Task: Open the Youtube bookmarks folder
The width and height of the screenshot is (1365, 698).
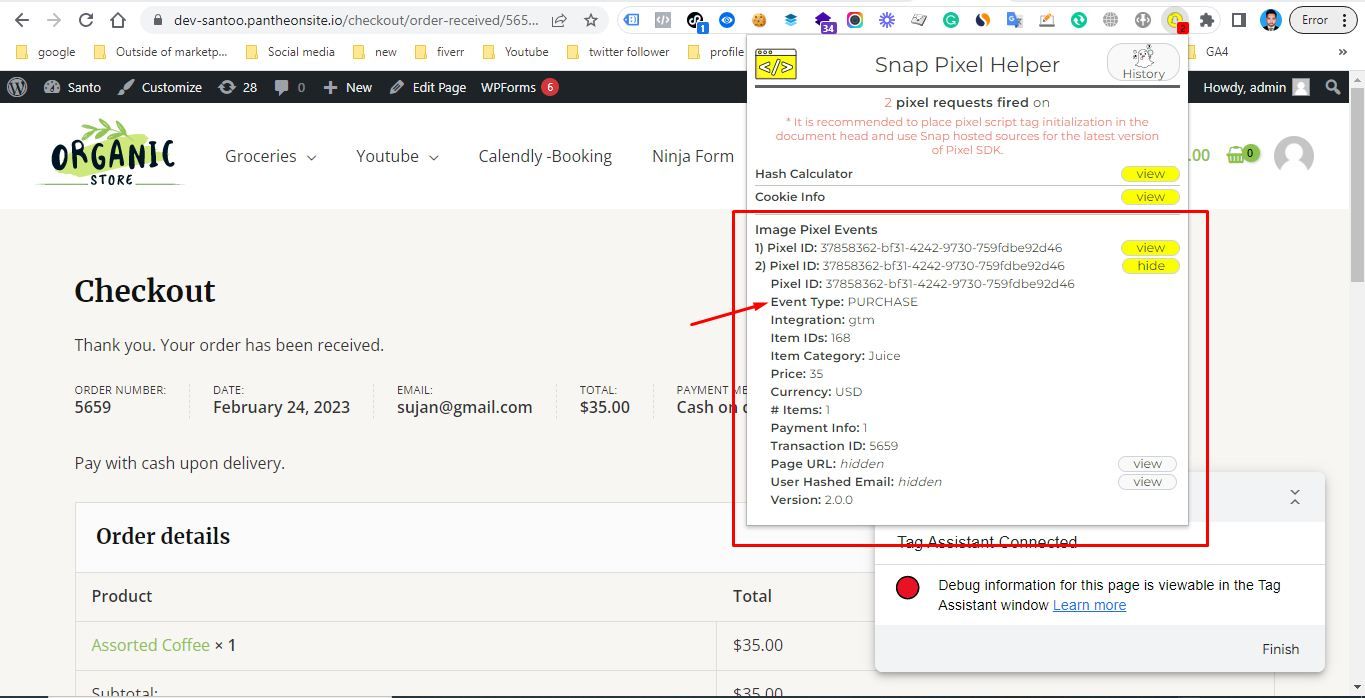Action: (x=515, y=52)
